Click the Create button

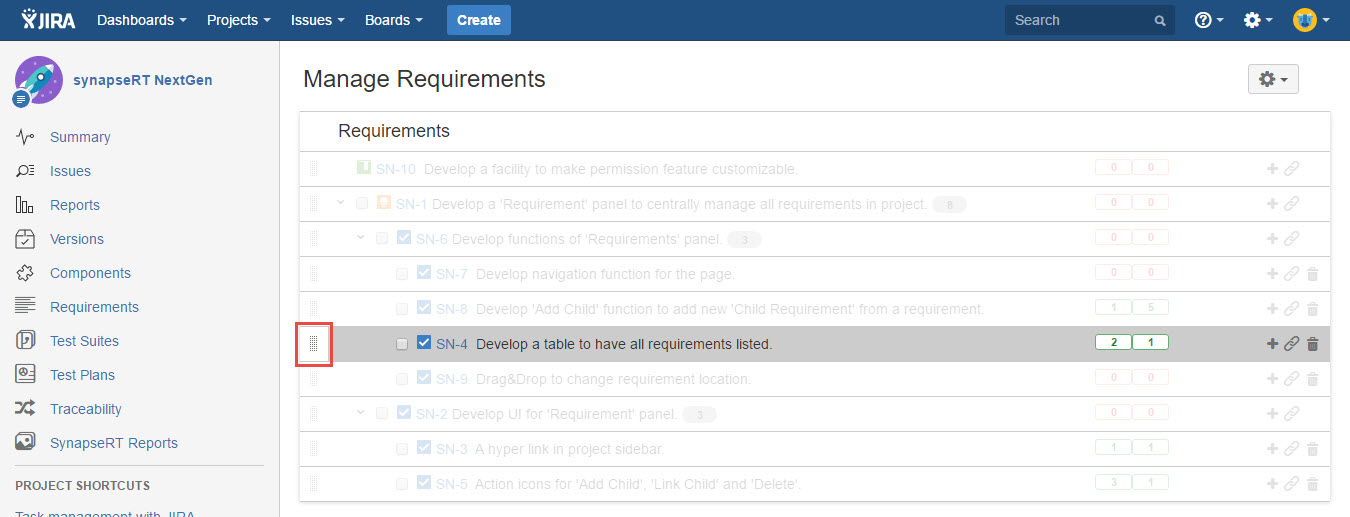point(479,20)
